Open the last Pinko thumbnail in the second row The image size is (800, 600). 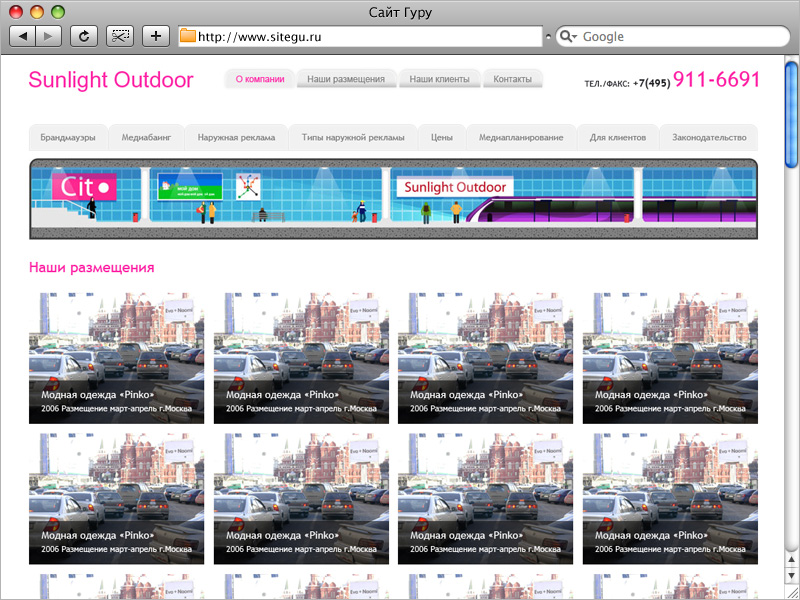pyautogui.click(x=670, y=499)
